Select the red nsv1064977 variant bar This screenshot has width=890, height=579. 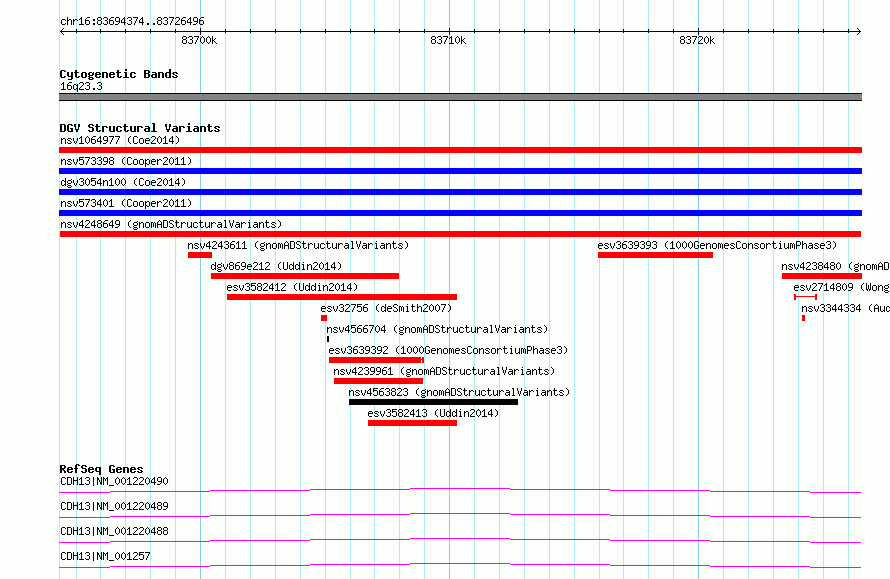(460, 150)
